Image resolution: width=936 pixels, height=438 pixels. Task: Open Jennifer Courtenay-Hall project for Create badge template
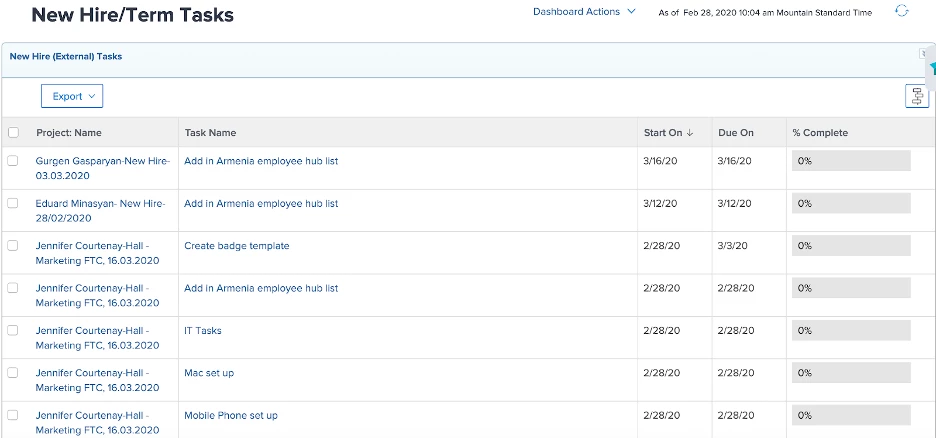97,253
